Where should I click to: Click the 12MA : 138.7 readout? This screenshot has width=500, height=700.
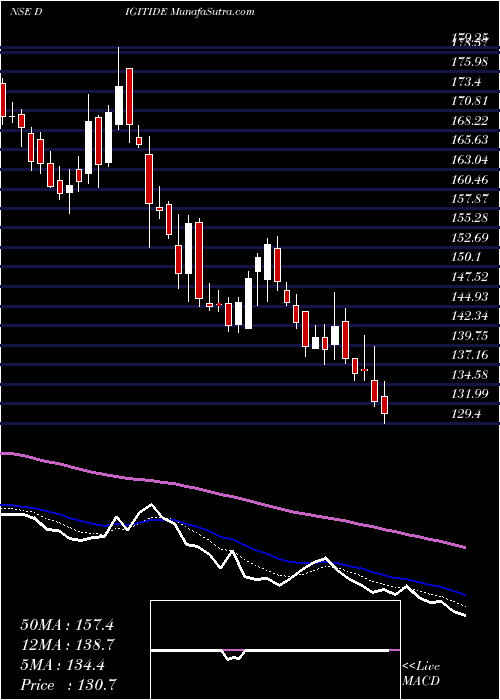[x=67, y=645]
